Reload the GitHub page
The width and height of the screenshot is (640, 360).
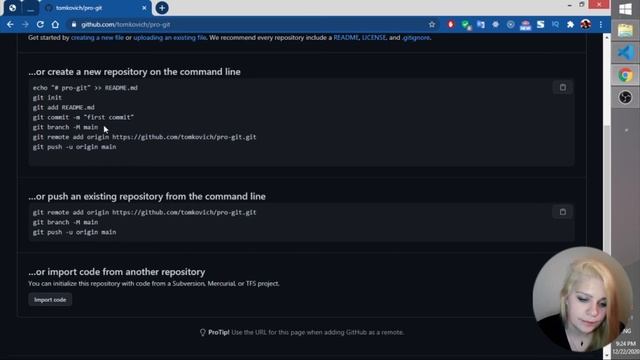click(40, 24)
